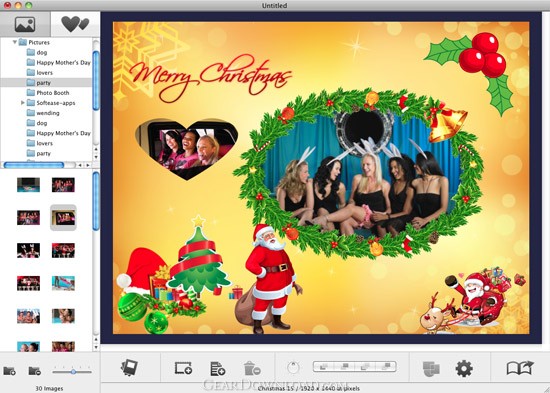The height and width of the screenshot is (393, 550).
Task: Open the settings gear icon
Action: tap(464, 368)
